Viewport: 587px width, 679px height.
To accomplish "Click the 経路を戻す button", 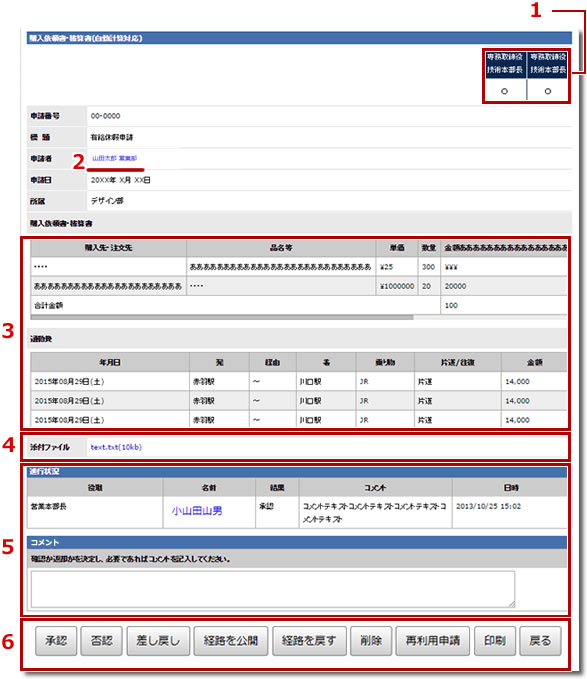I will pos(309,640).
